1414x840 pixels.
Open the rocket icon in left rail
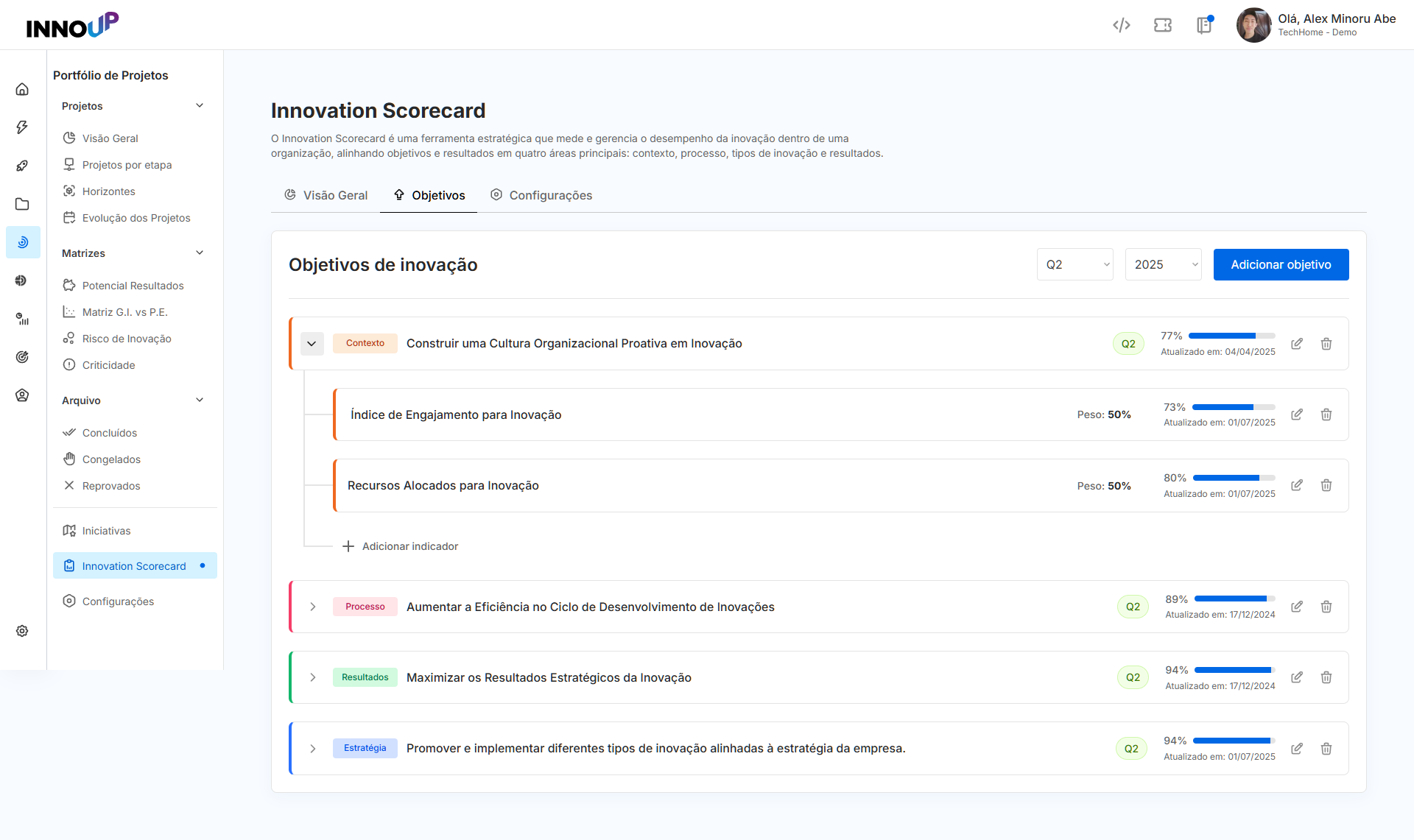tap(22, 166)
